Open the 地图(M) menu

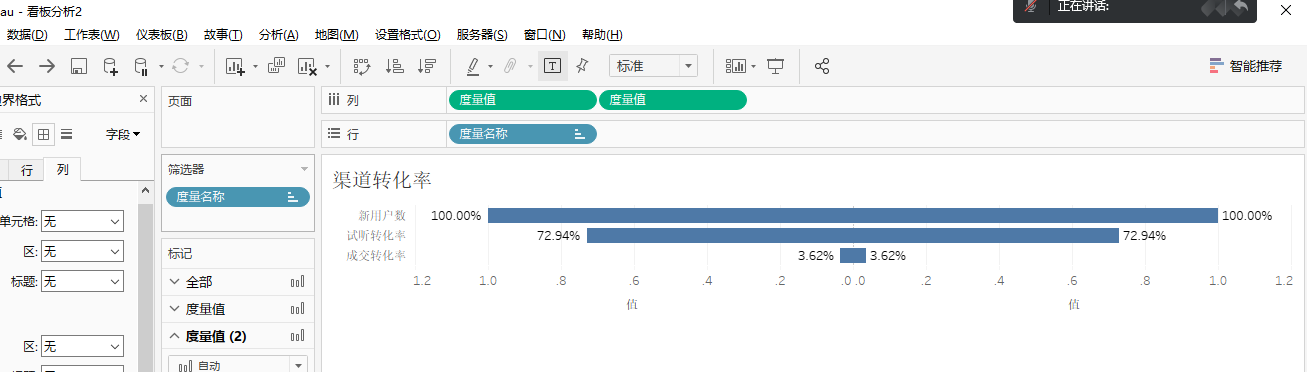(336, 35)
